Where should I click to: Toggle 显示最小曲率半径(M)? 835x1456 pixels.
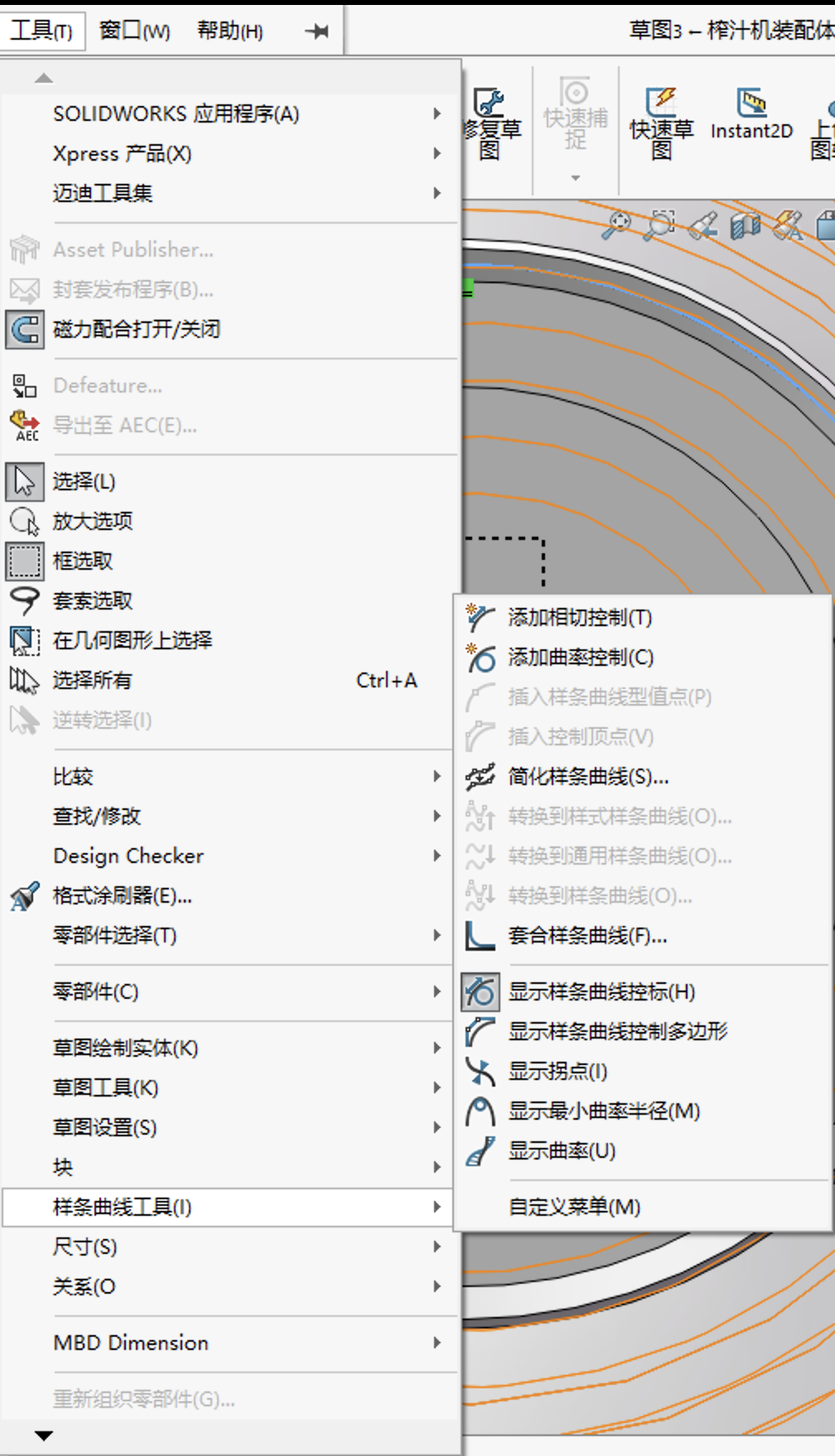pos(643,1111)
